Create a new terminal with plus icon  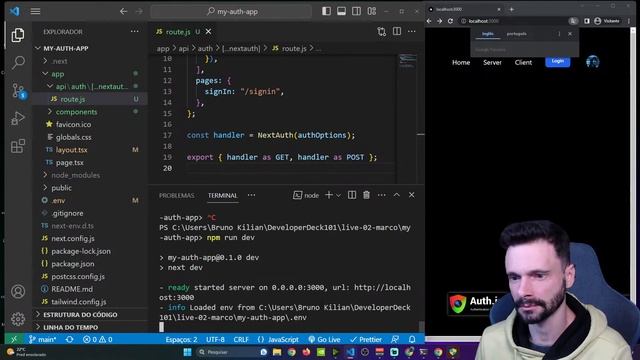tap(328, 195)
